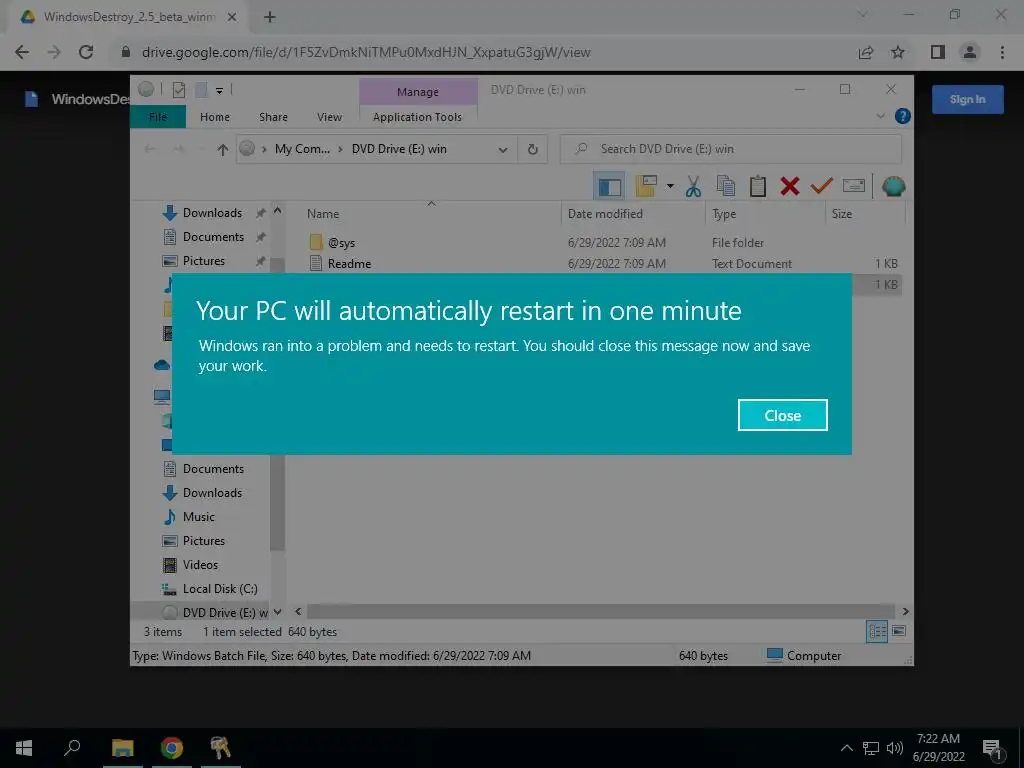Click navigation pane scroll up arrow
The width and height of the screenshot is (1024, 768).
[x=278, y=211]
